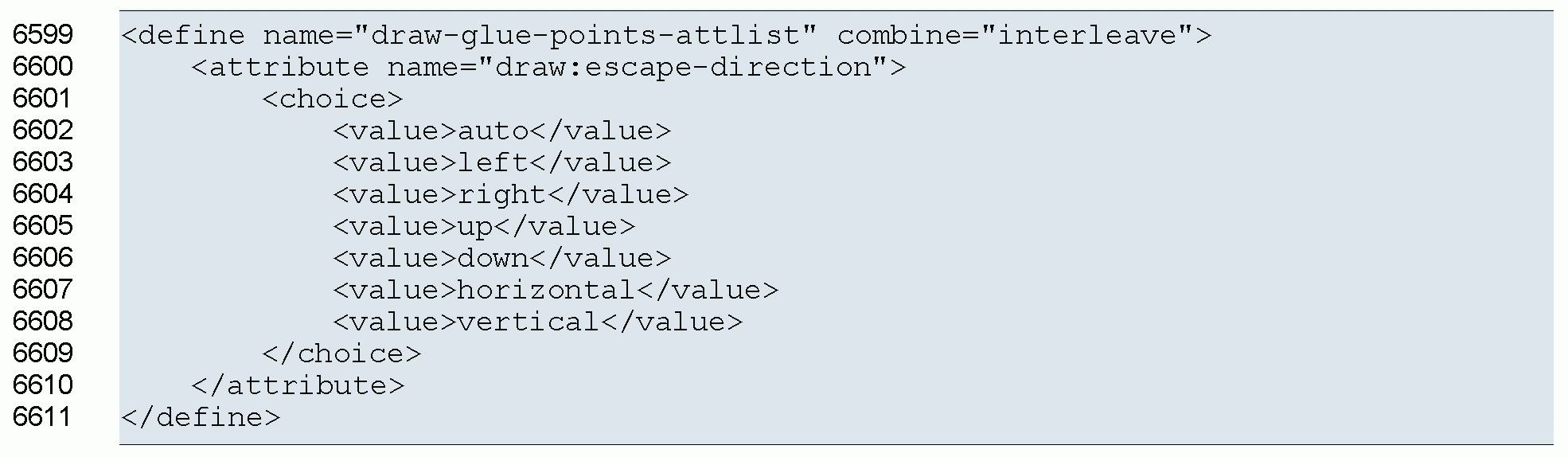The width and height of the screenshot is (1568, 457).
Task: Click line number 6600
Action: (x=43, y=67)
